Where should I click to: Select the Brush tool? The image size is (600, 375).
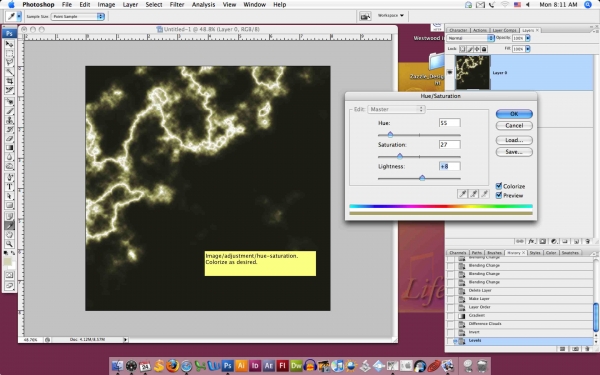(x=9, y=111)
